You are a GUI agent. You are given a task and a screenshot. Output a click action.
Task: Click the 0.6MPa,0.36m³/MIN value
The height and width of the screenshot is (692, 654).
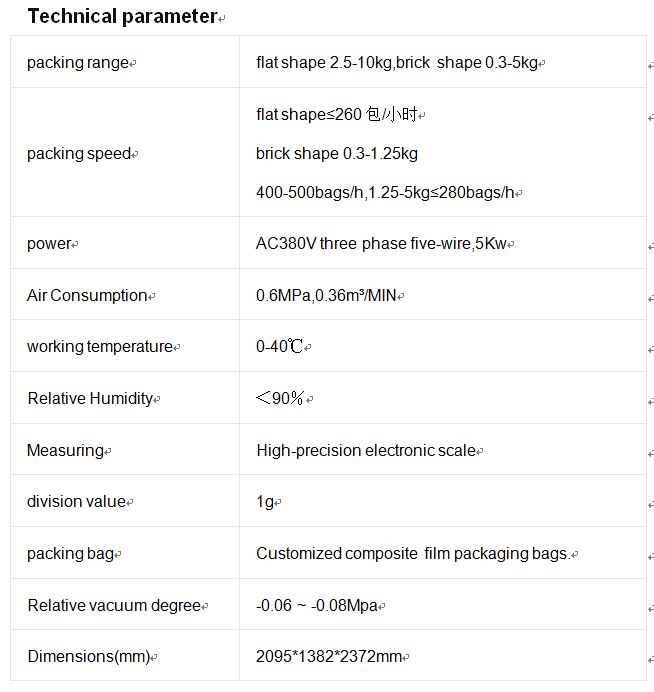coord(326,296)
